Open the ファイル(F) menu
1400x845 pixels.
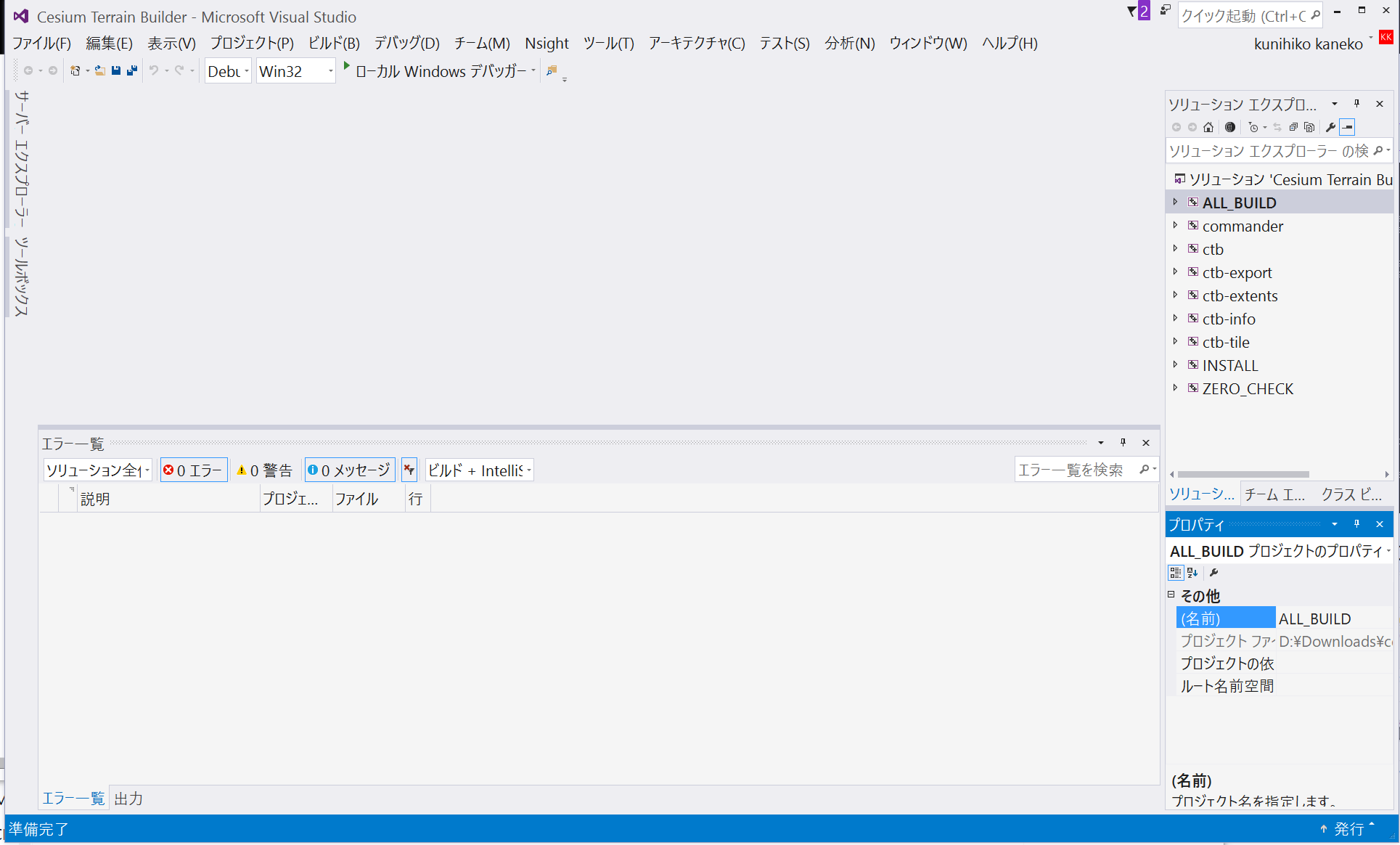(41, 44)
